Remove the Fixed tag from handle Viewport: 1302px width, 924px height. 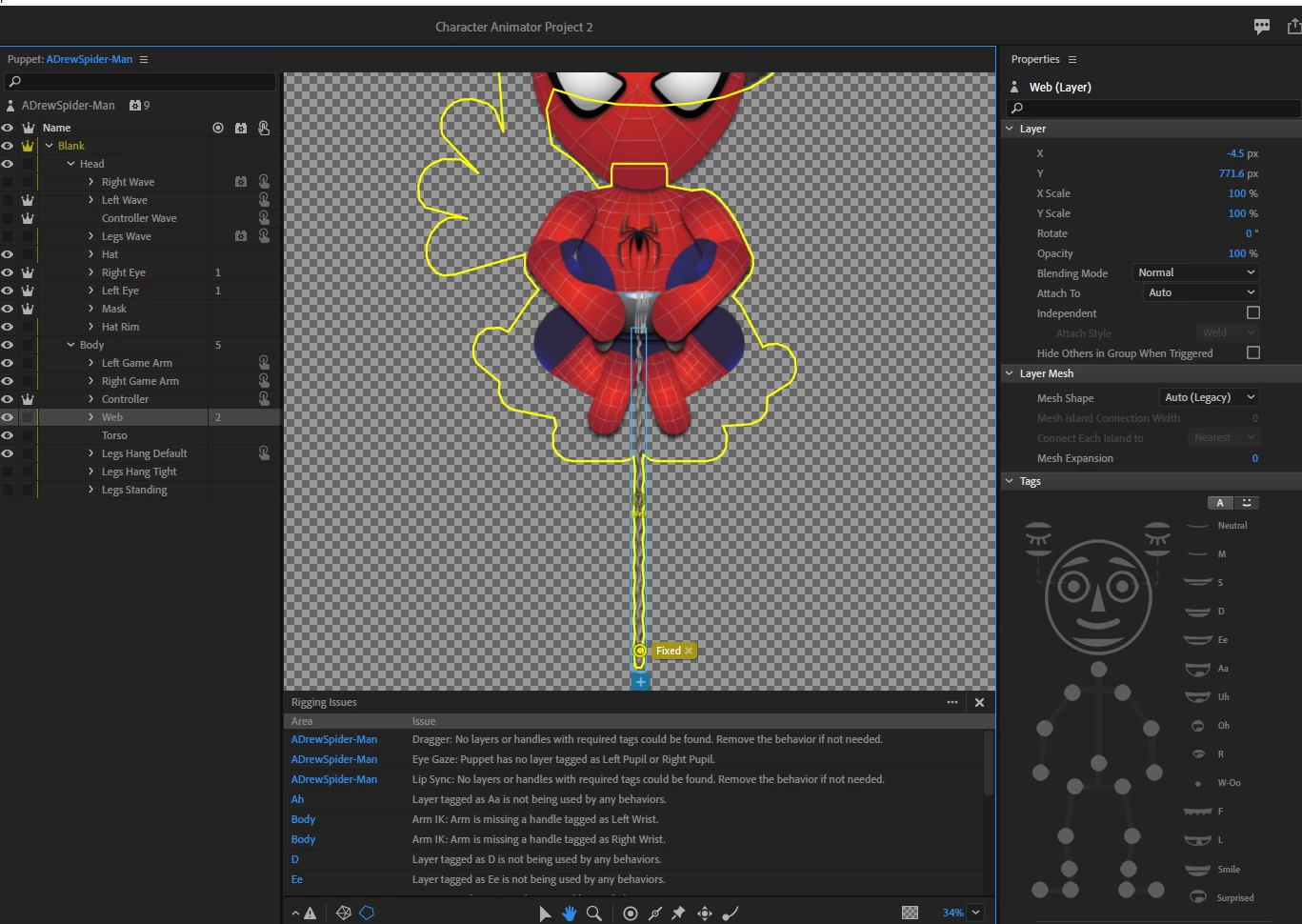pos(689,651)
